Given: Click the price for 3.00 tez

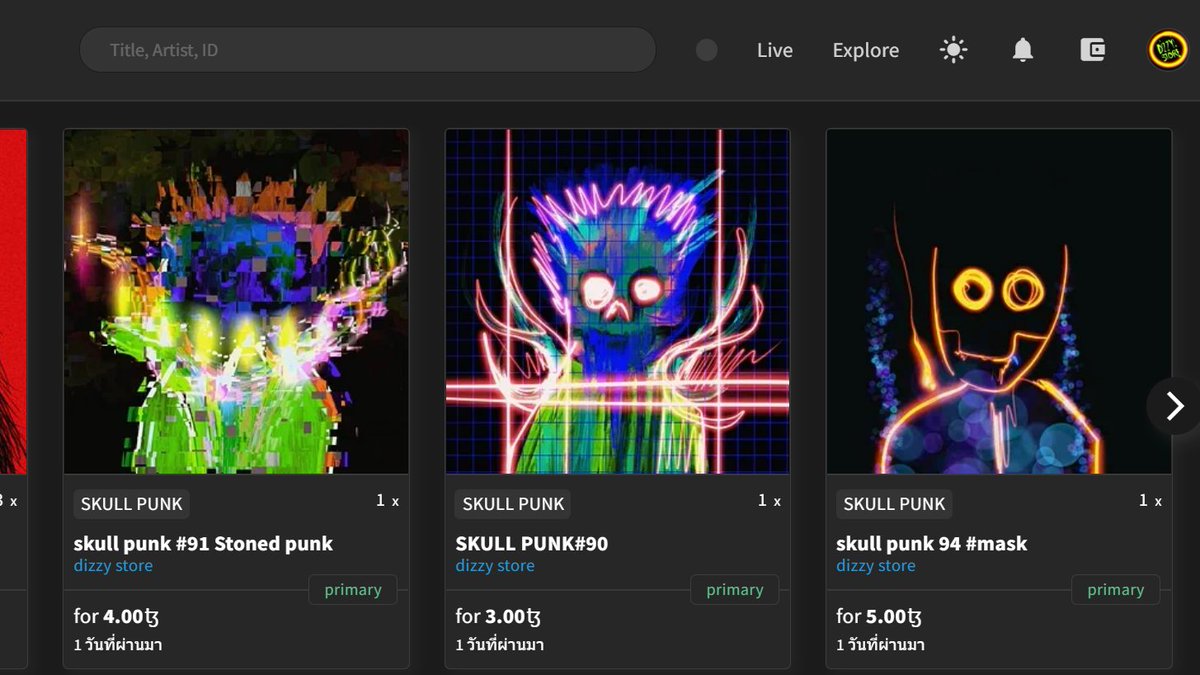Looking at the screenshot, I should [498, 616].
